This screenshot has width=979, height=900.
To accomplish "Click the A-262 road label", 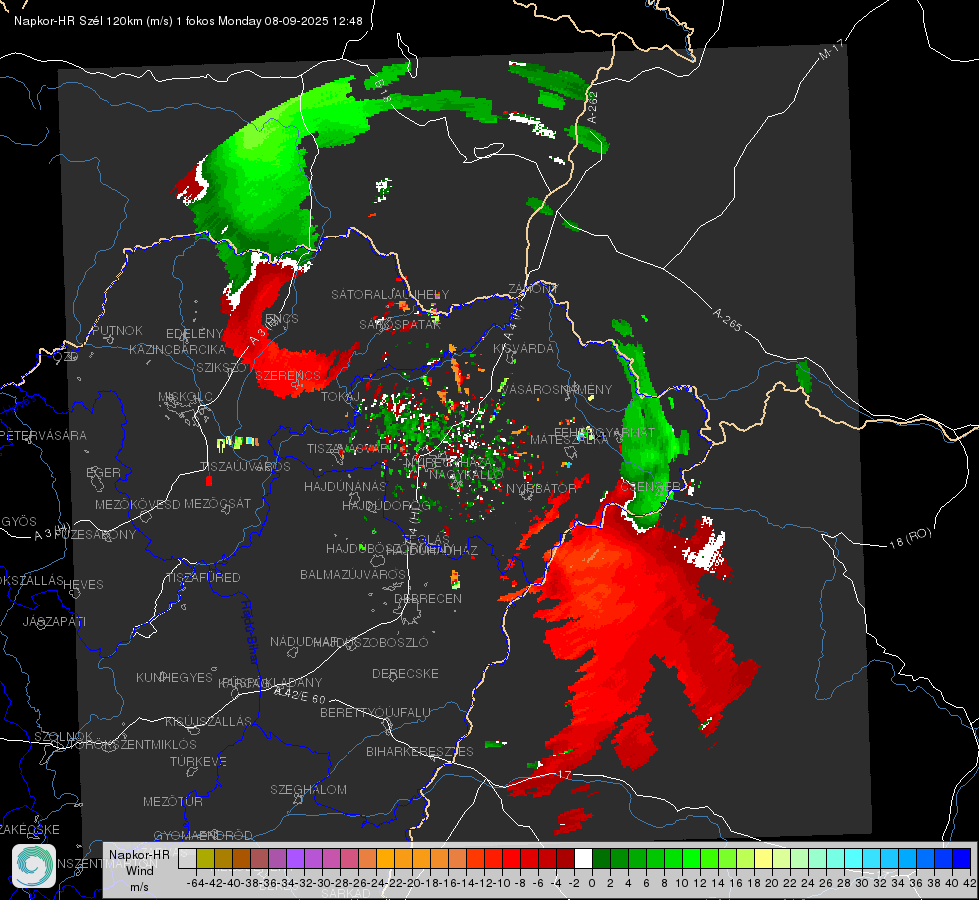I will [592, 107].
